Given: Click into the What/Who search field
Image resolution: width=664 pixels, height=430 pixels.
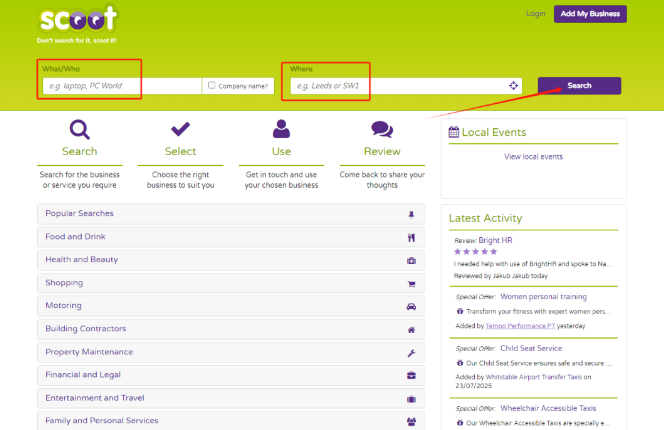Looking at the screenshot, I should (122, 86).
